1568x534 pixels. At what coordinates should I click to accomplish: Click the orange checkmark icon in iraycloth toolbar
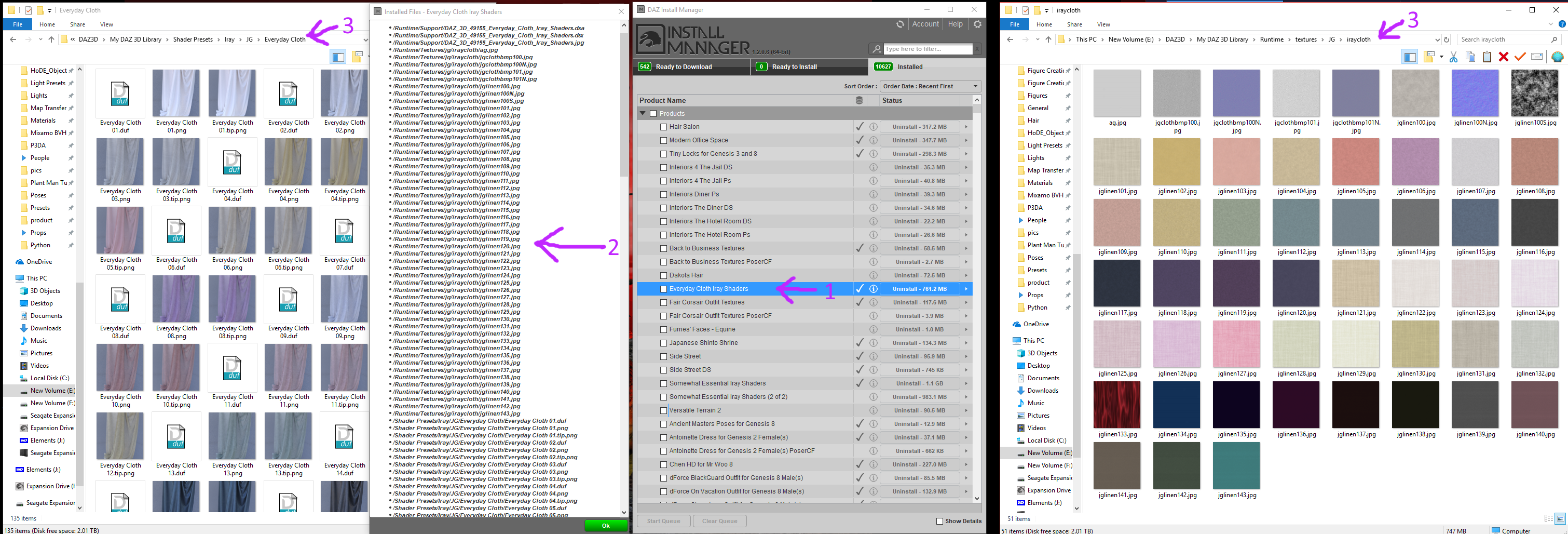[1520, 57]
